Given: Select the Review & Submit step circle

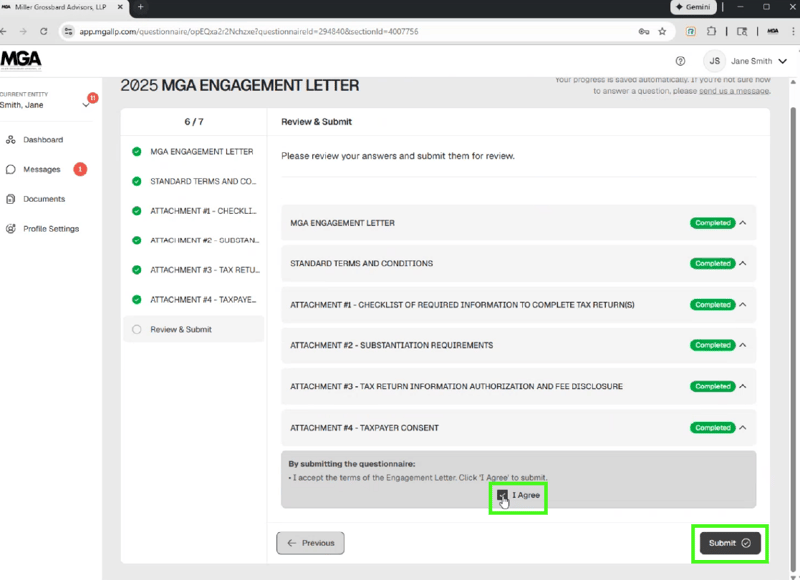Looking at the screenshot, I should (x=137, y=329).
